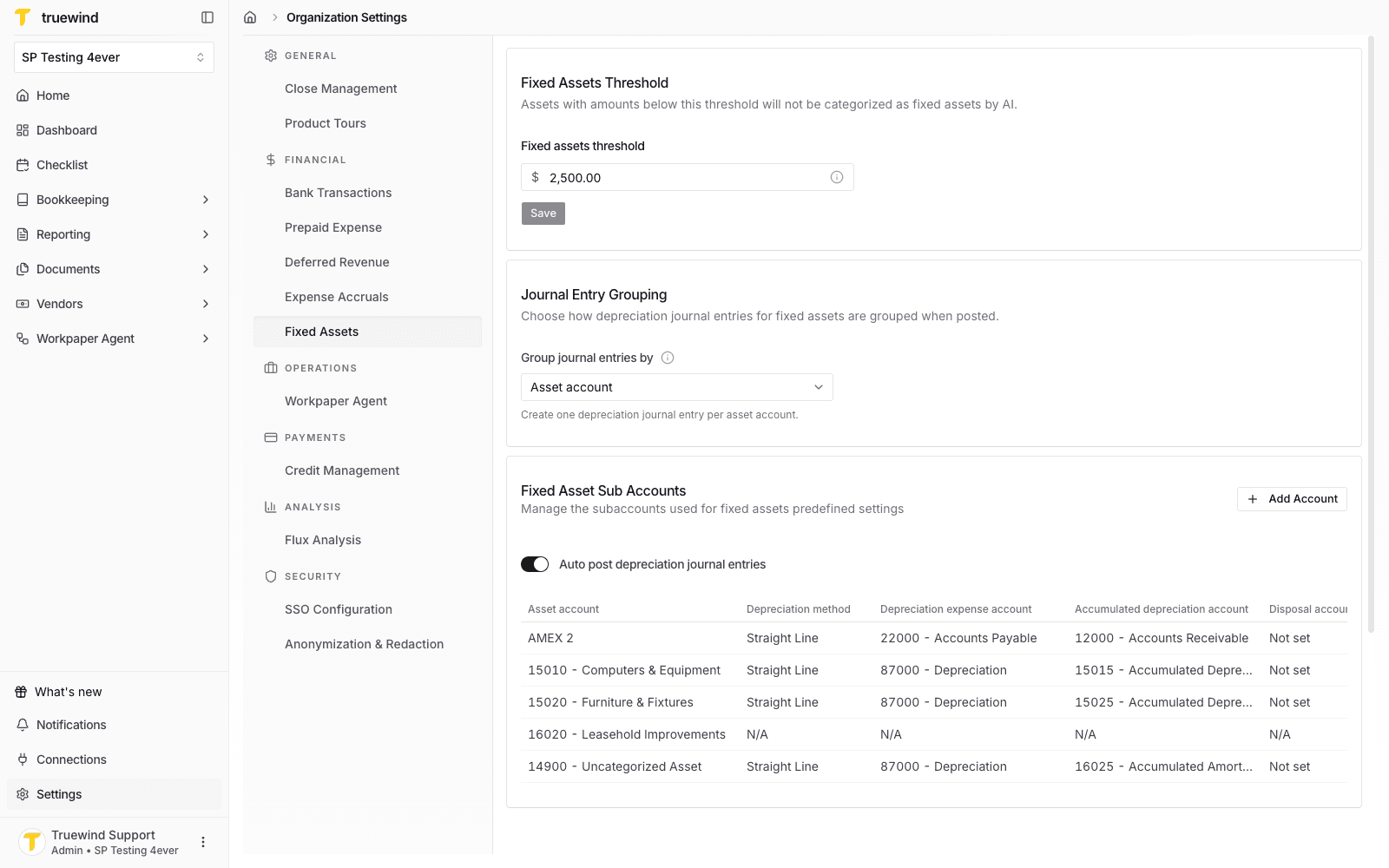The width and height of the screenshot is (1389, 868).
Task: Click 16025 - Accumulated Amort... cell
Action: tap(1163, 766)
